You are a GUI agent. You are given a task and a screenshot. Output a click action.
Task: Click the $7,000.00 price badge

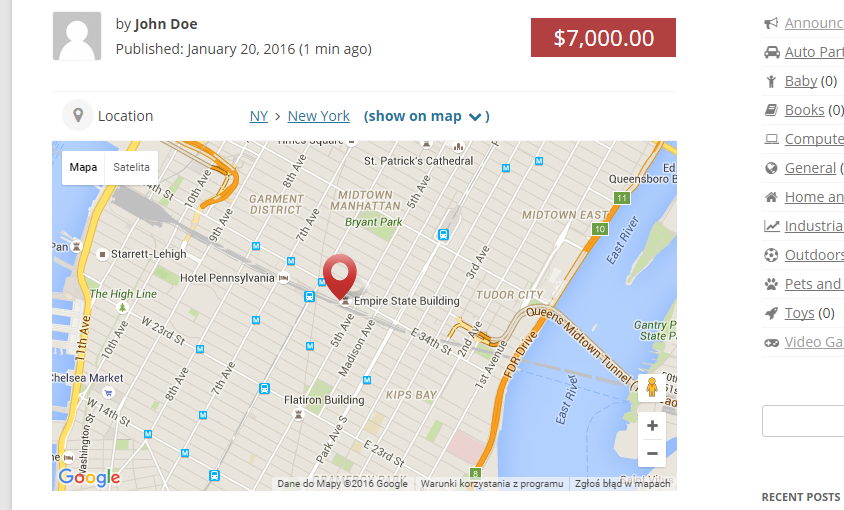pyautogui.click(x=603, y=38)
